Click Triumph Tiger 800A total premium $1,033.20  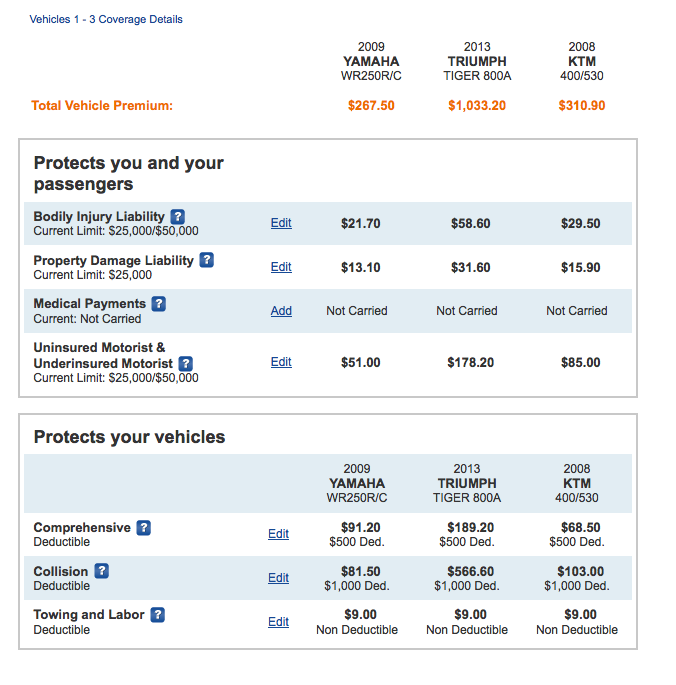pyautogui.click(x=477, y=106)
